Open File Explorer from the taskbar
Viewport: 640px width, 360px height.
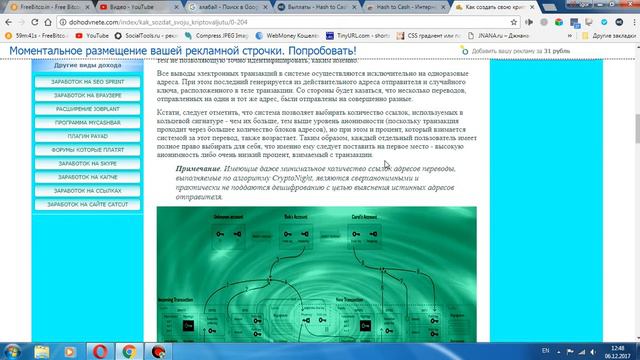point(42,351)
